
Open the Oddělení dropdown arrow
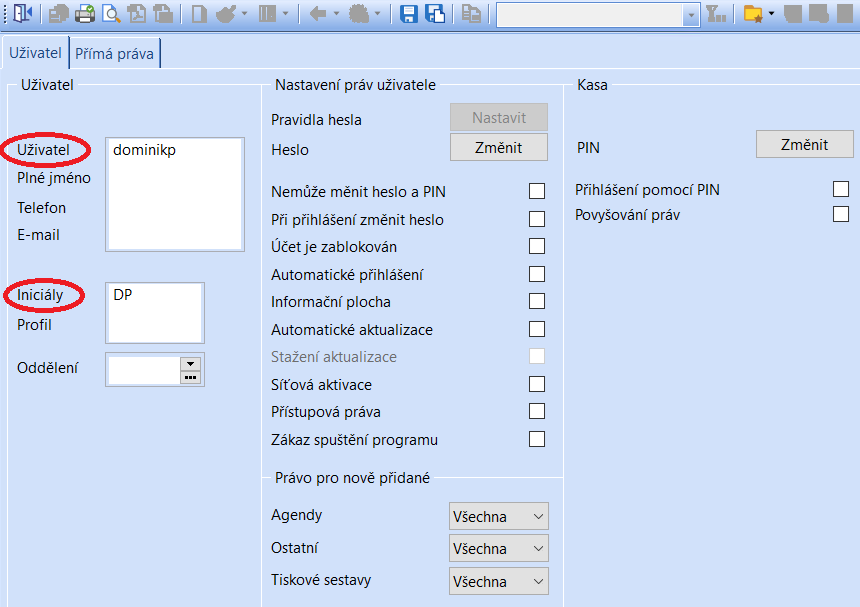click(x=190, y=364)
